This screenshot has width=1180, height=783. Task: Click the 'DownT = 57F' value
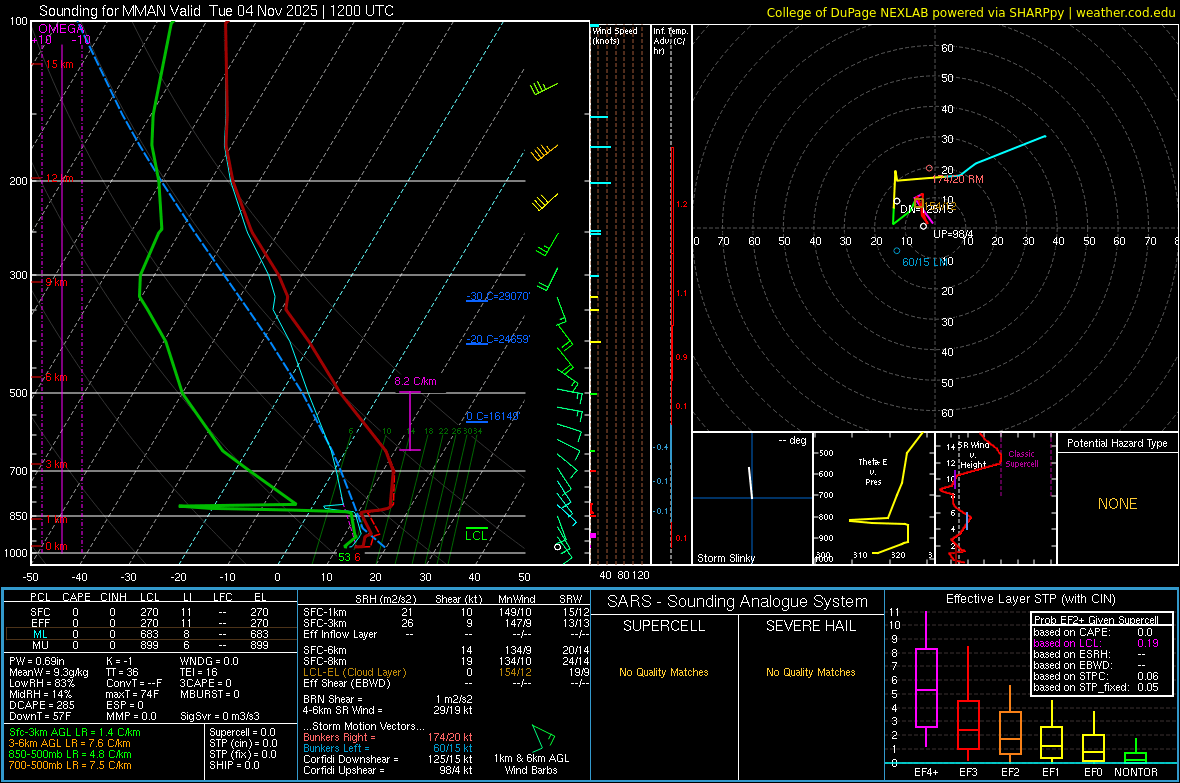pyautogui.click(x=40, y=717)
